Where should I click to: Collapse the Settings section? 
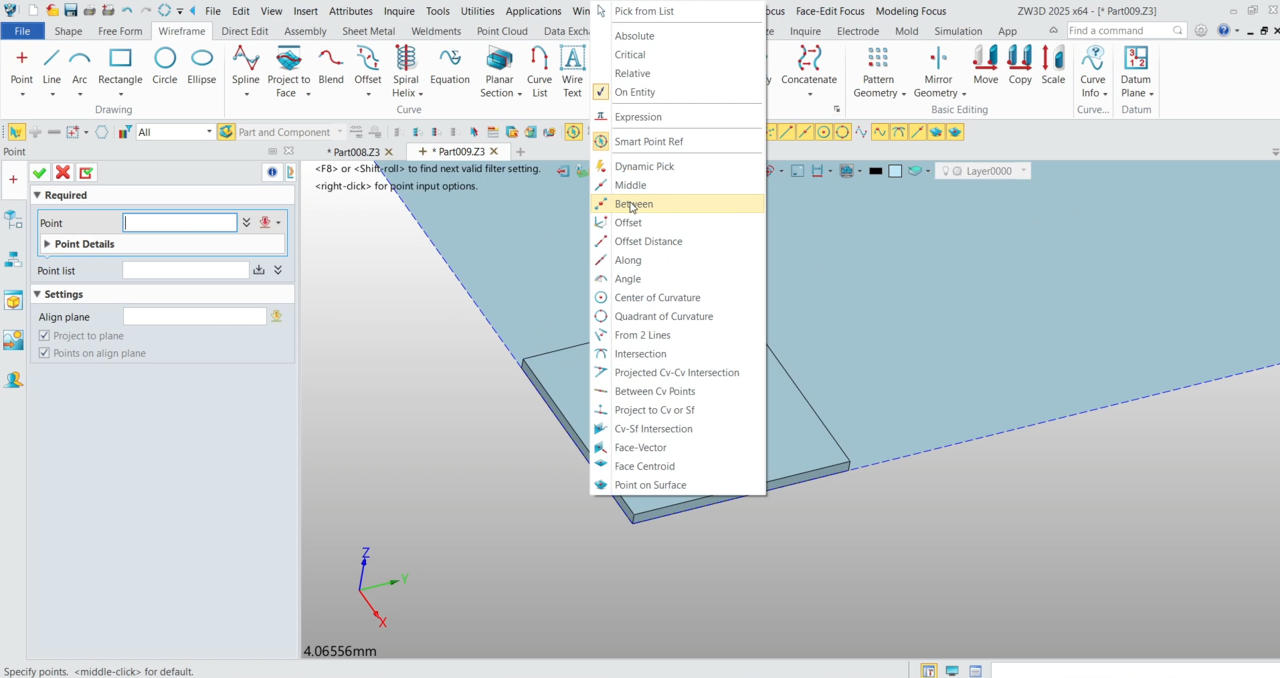coord(37,294)
